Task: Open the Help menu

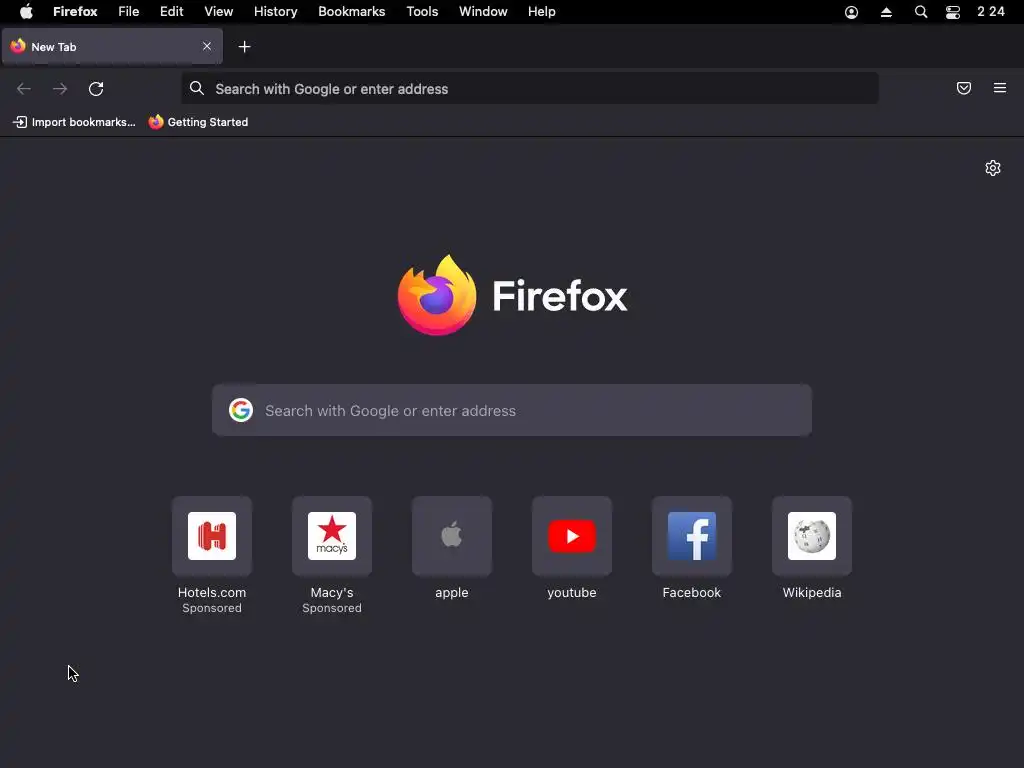Action: tap(541, 12)
